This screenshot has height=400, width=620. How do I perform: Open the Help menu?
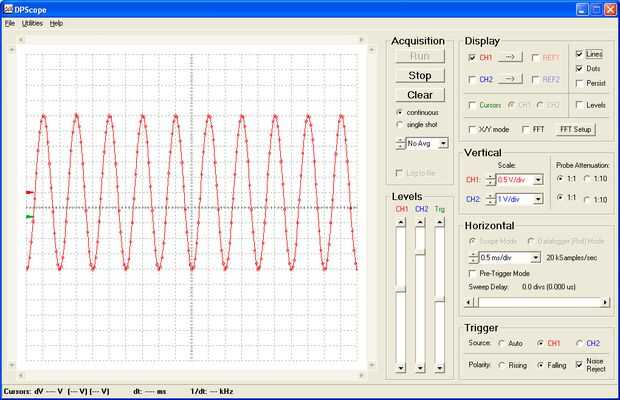point(56,23)
